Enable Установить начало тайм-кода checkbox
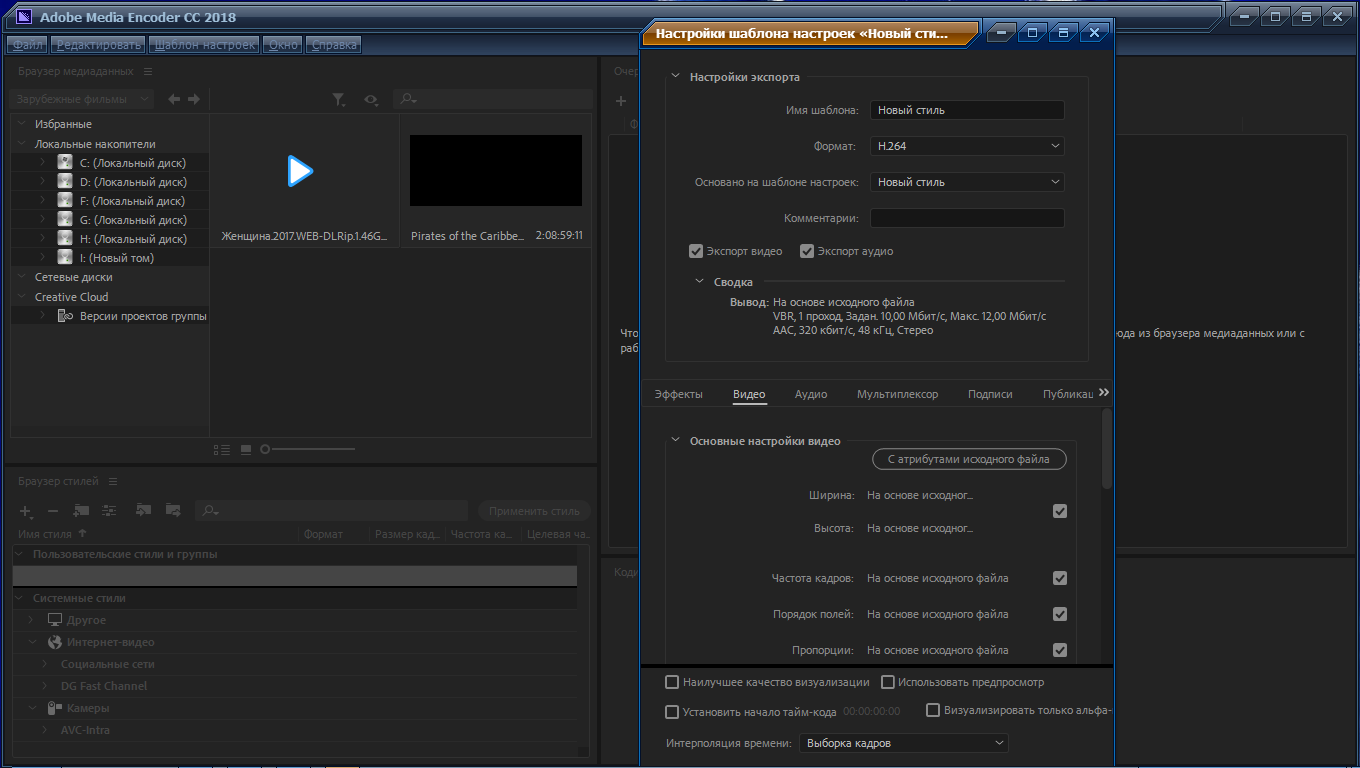Viewport: 1360px width, 768px height. point(672,712)
